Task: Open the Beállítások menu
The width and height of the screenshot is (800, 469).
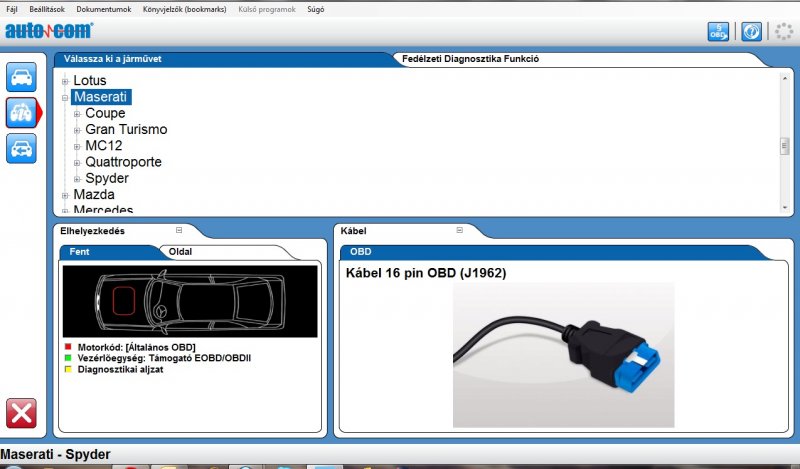Action: (47, 9)
